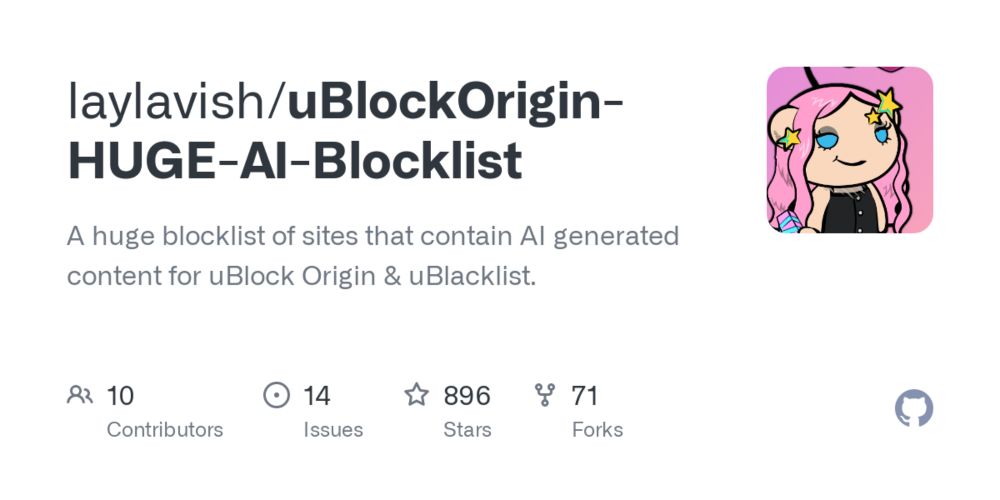Click the Forks branch icon
1000x500 pixels.
545,395
